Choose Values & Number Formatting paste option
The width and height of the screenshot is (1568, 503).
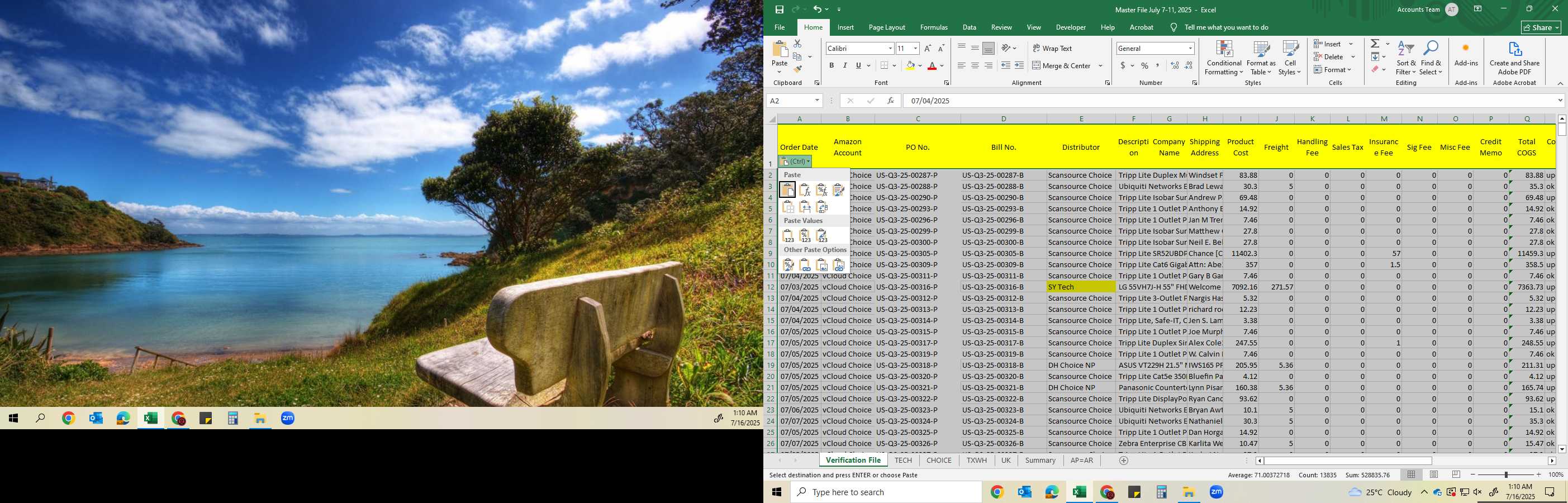pyautogui.click(x=805, y=236)
